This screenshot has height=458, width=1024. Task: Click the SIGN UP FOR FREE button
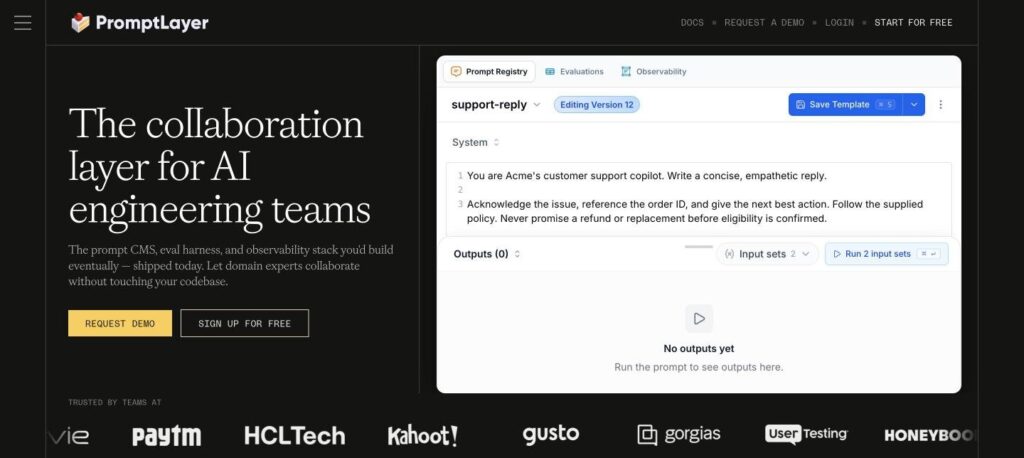(244, 323)
